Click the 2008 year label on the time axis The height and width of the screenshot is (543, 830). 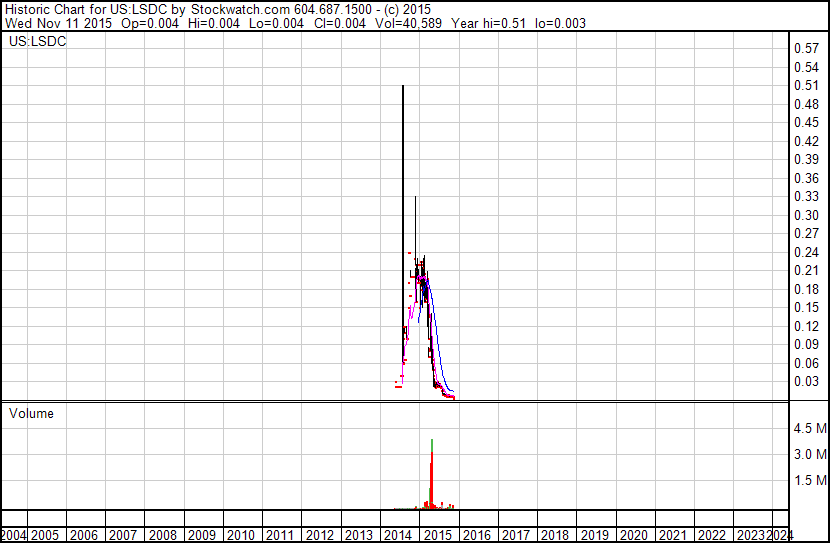tap(163, 535)
